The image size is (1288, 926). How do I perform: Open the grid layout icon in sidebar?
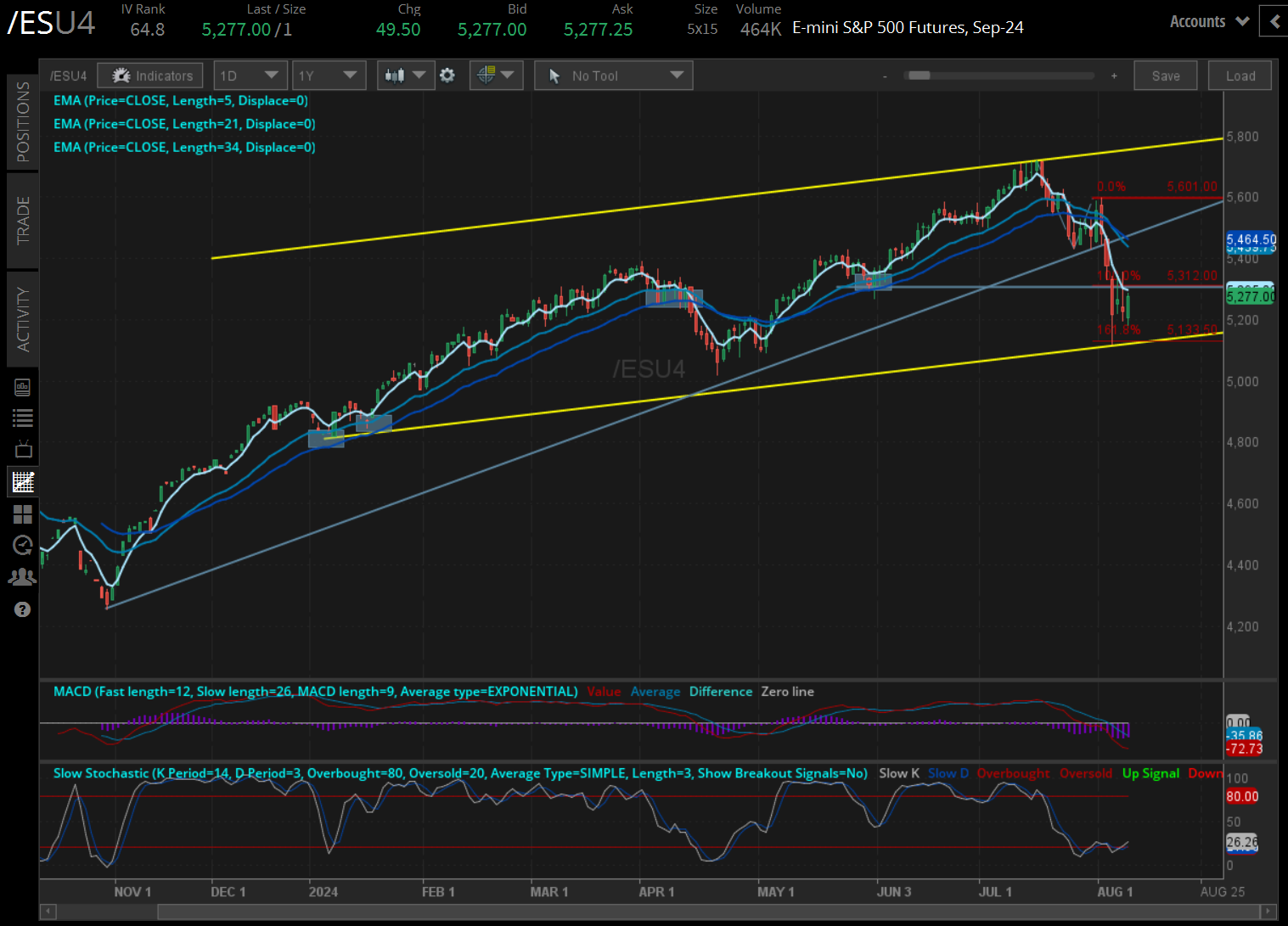23,514
